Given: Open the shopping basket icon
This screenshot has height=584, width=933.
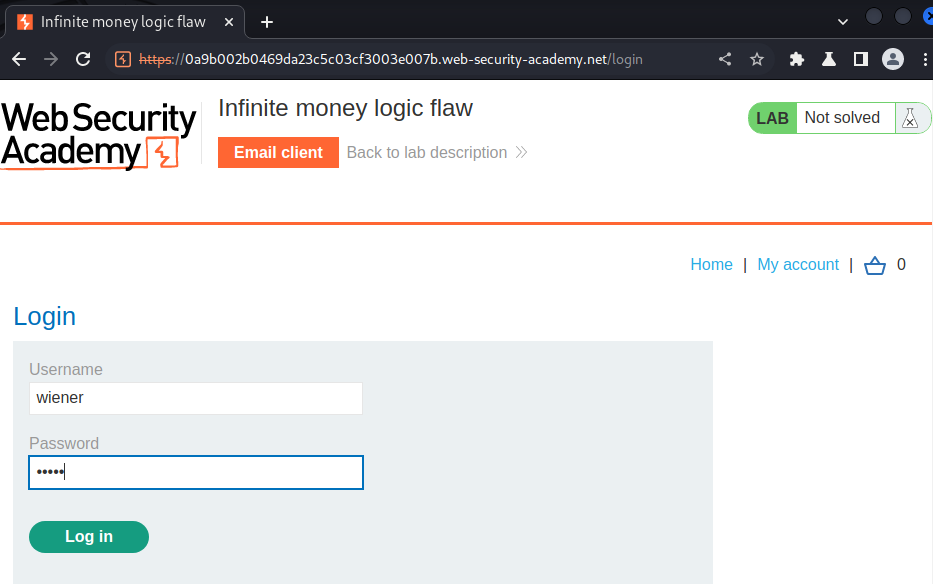Looking at the screenshot, I should pyautogui.click(x=874, y=265).
